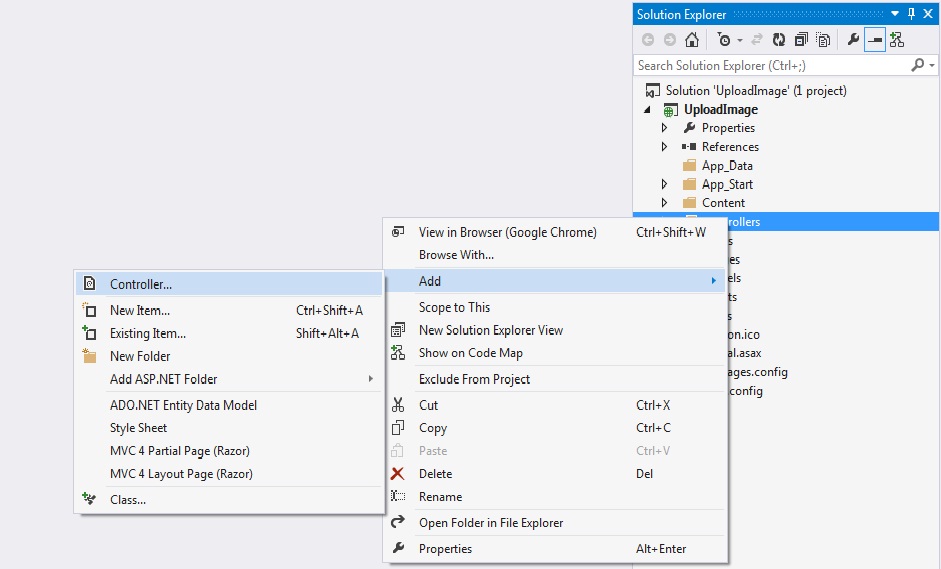941x569 pixels.
Task: Open the Pending Changes Filter dropdown arrow
Action: [739, 40]
